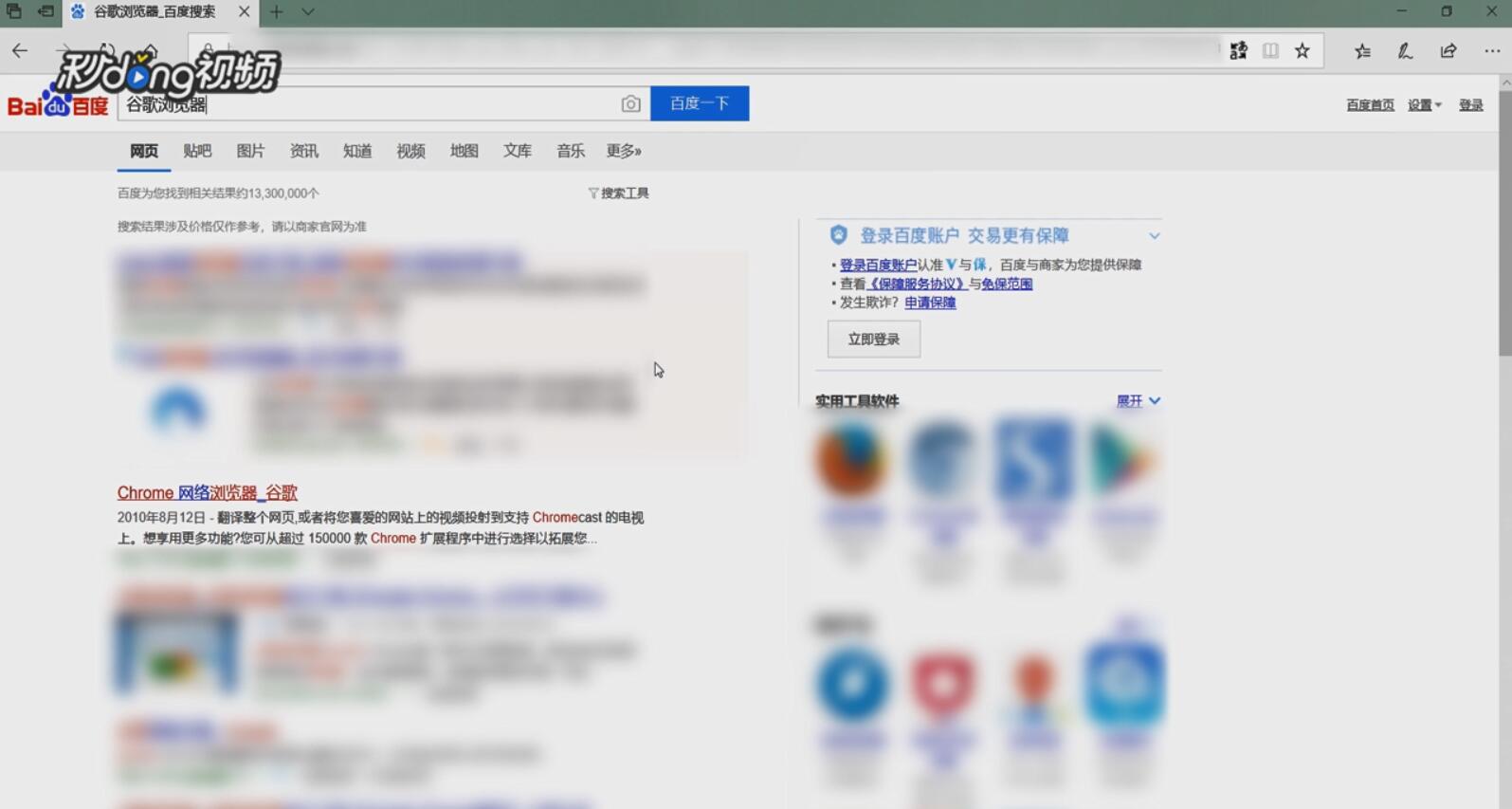Viewport: 1512px width, 809px height.
Task: Click the add notes pen icon
Action: point(1405,51)
